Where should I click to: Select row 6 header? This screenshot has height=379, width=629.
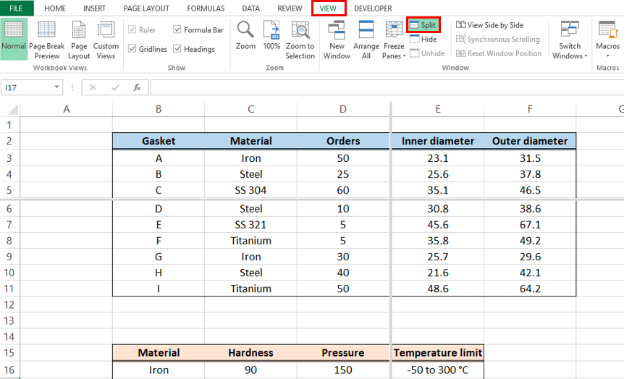(9, 209)
